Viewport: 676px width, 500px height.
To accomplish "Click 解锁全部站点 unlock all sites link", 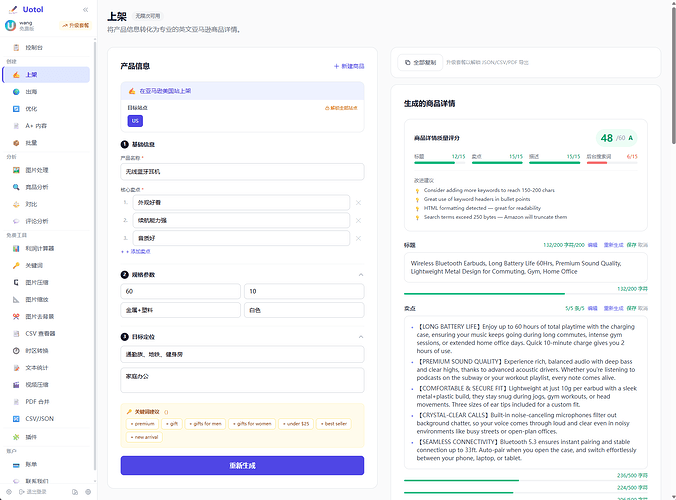I will (x=341, y=108).
